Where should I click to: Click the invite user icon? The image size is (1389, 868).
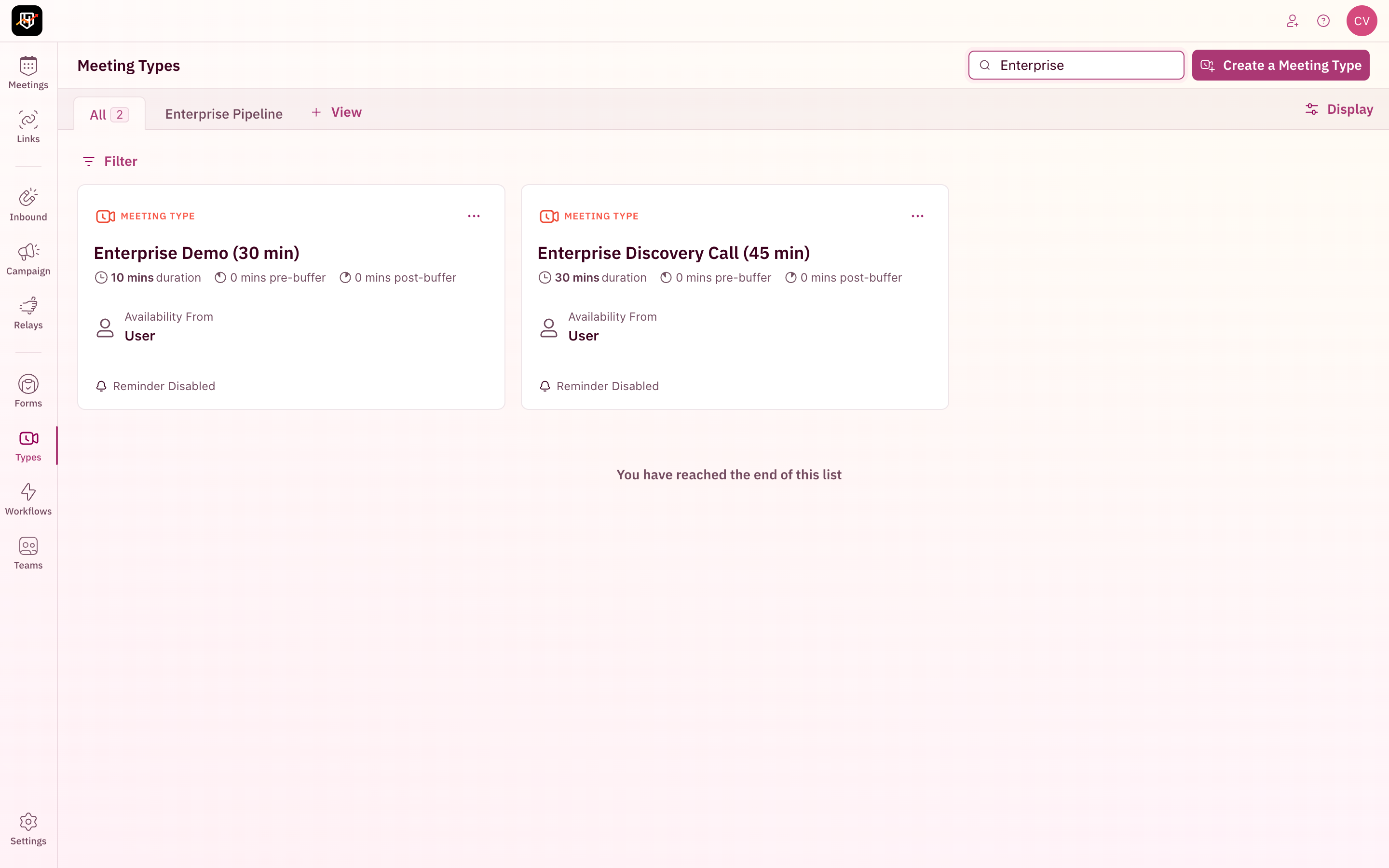pos(1292,21)
